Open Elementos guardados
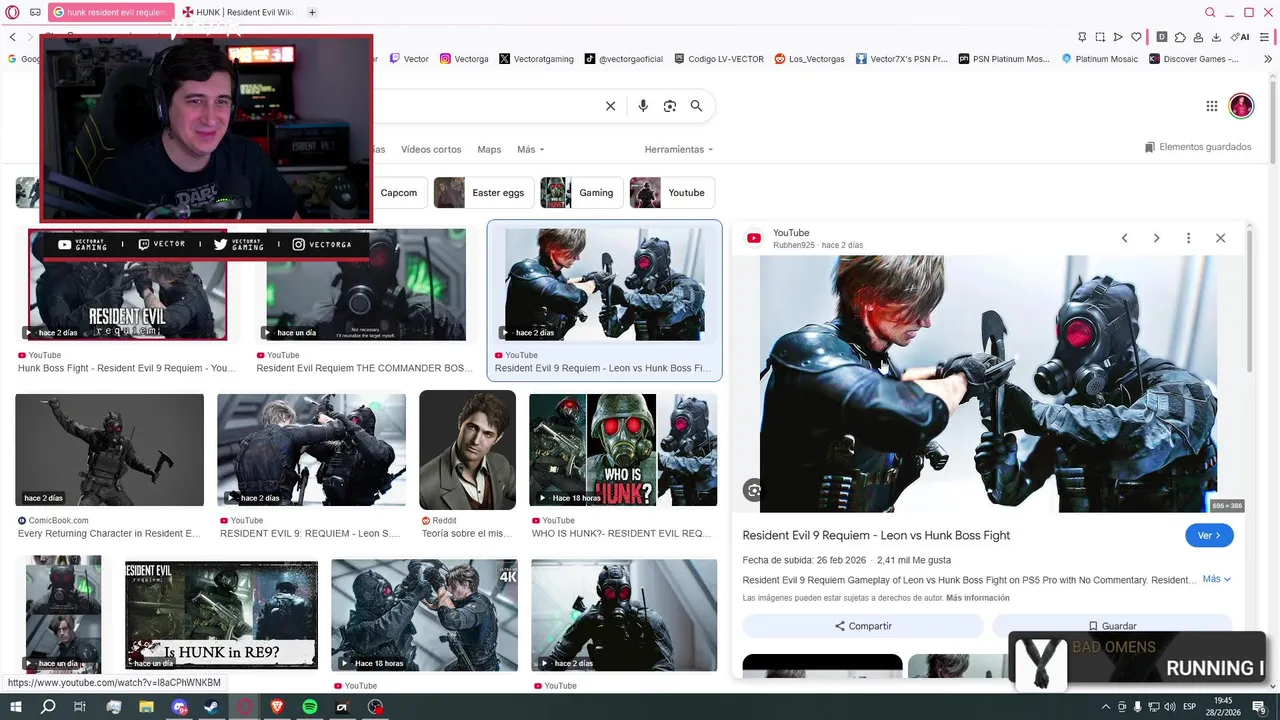Image resolution: width=1280 pixels, height=720 pixels. pyautogui.click(x=1198, y=147)
